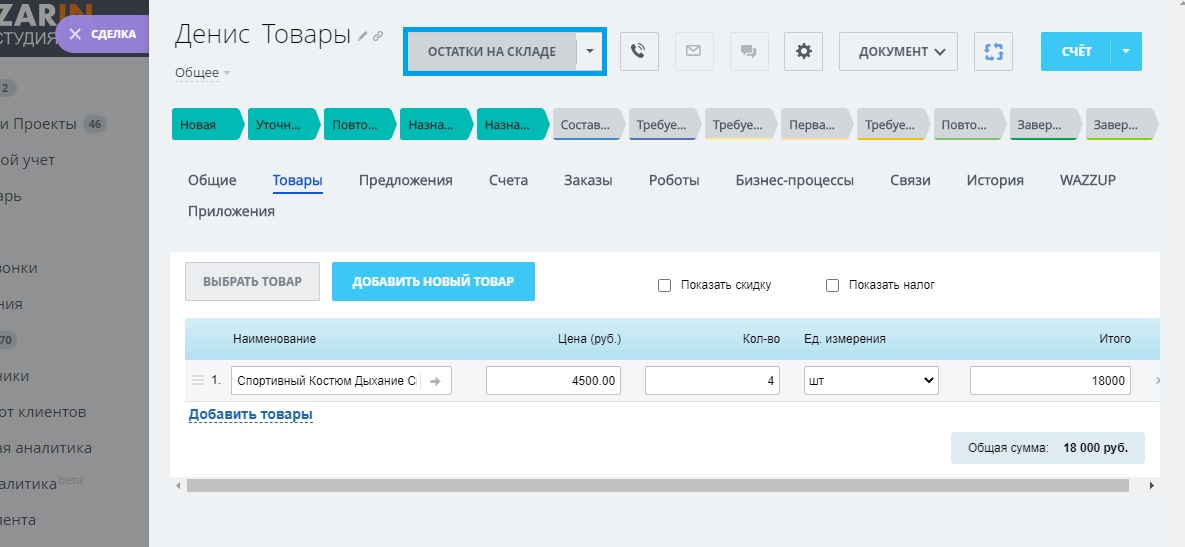Click the phone call icon button
The image size is (1185, 547).
[639, 51]
